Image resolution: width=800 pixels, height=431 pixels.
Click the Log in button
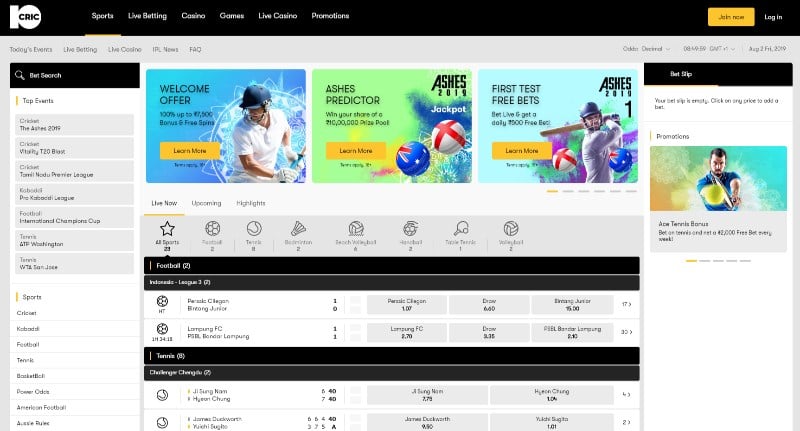click(773, 17)
